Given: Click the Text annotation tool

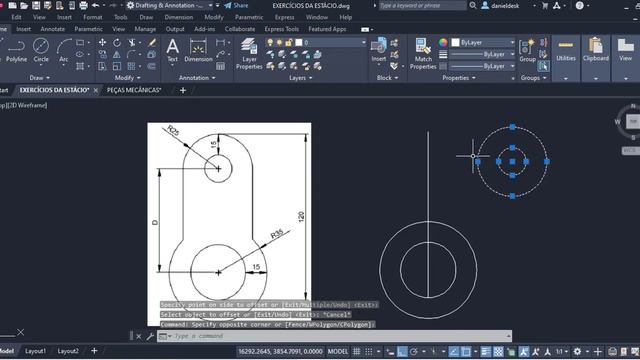Looking at the screenshot, I should click(x=173, y=50).
